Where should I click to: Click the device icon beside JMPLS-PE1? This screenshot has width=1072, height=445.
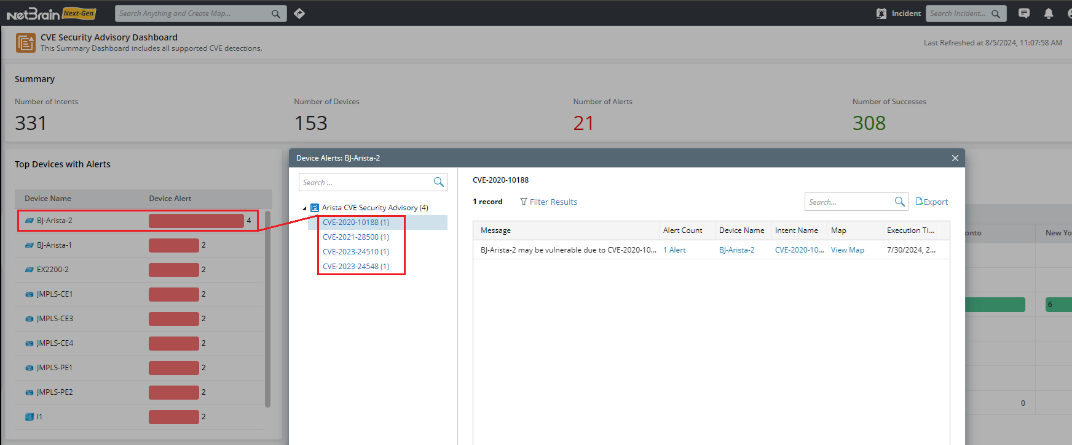pyautogui.click(x=29, y=368)
